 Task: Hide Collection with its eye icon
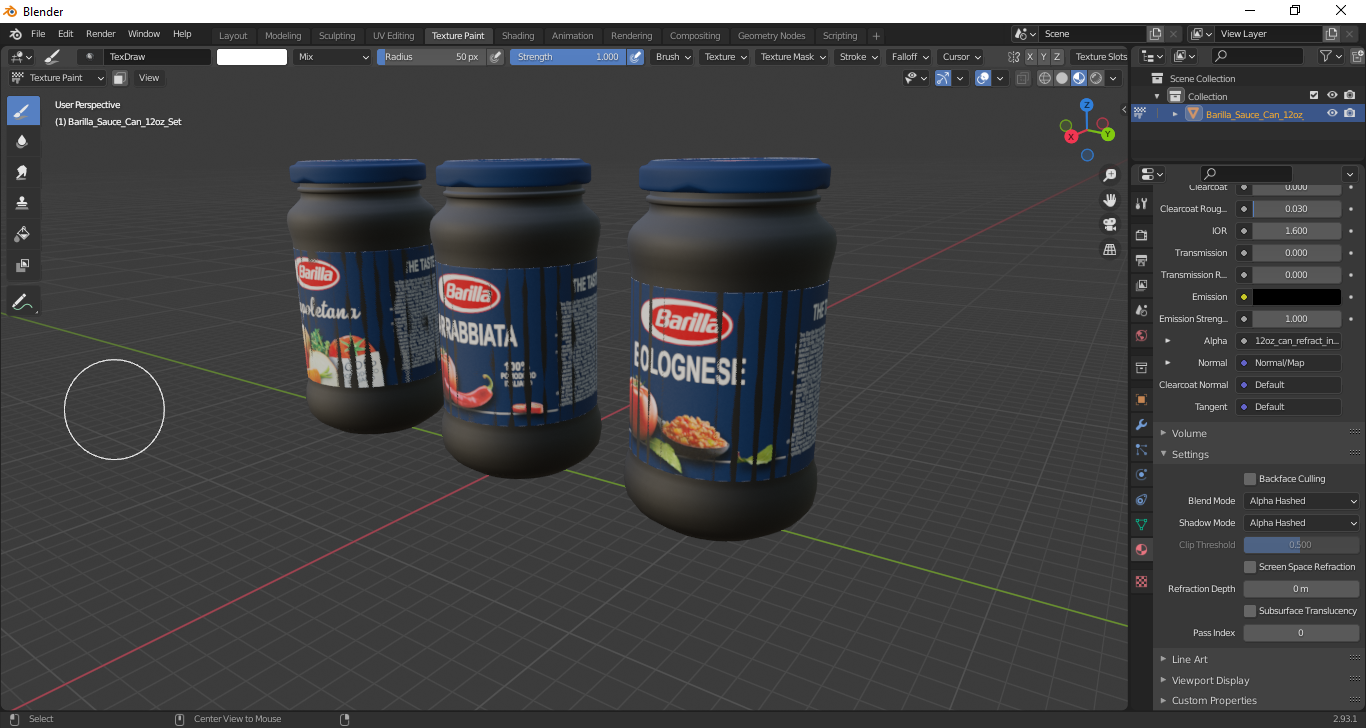[1332, 96]
